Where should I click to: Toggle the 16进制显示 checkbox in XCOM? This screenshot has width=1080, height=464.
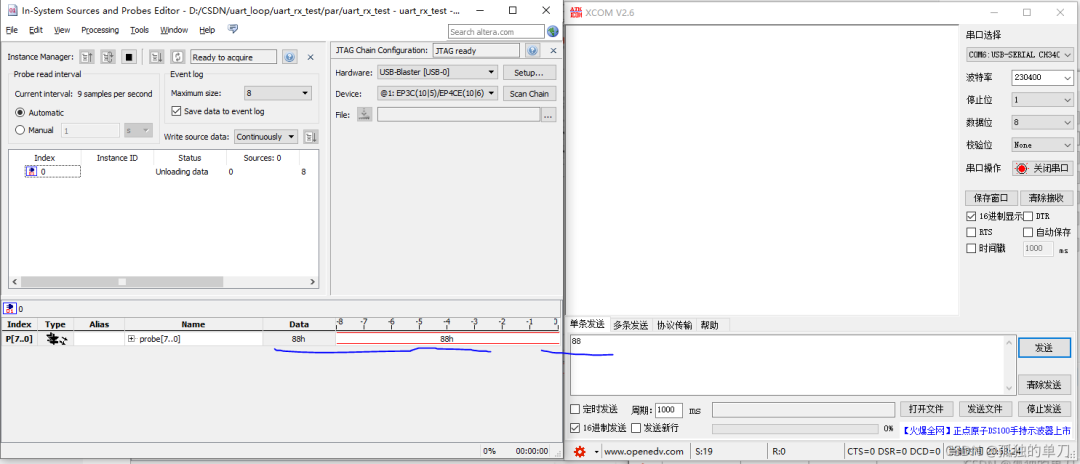pyautogui.click(x=971, y=216)
